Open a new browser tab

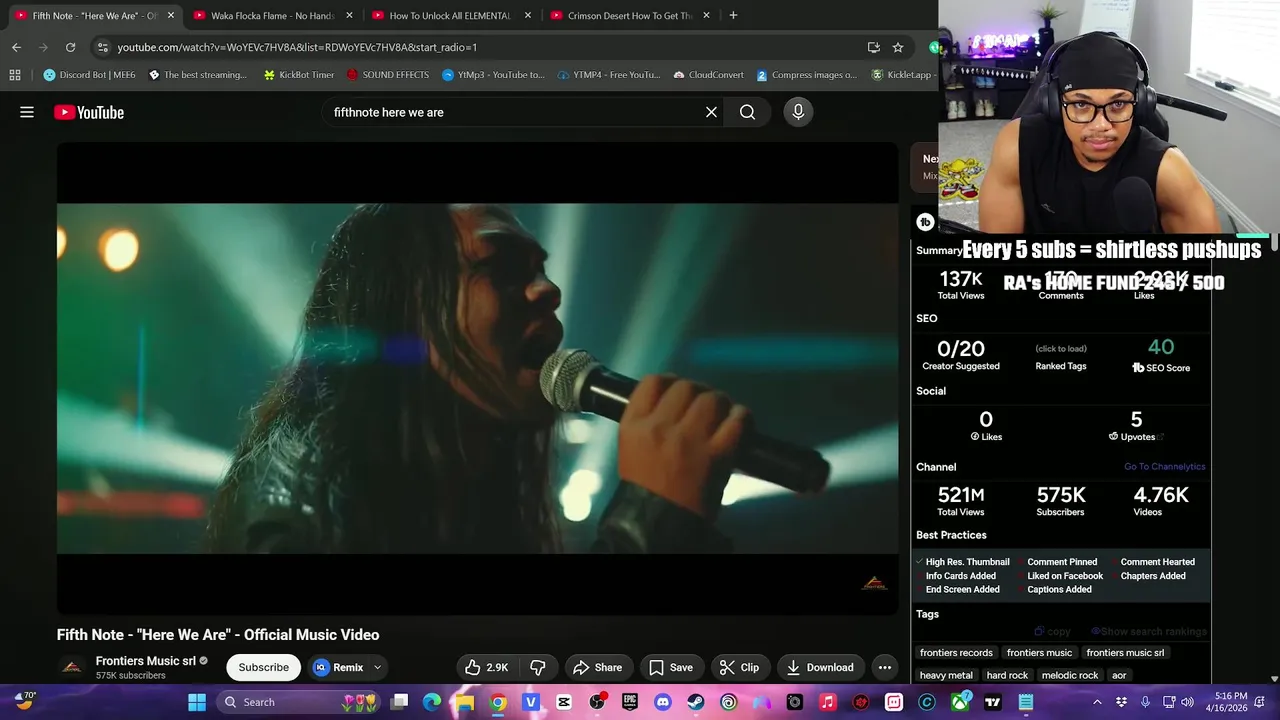pyautogui.click(x=733, y=16)
